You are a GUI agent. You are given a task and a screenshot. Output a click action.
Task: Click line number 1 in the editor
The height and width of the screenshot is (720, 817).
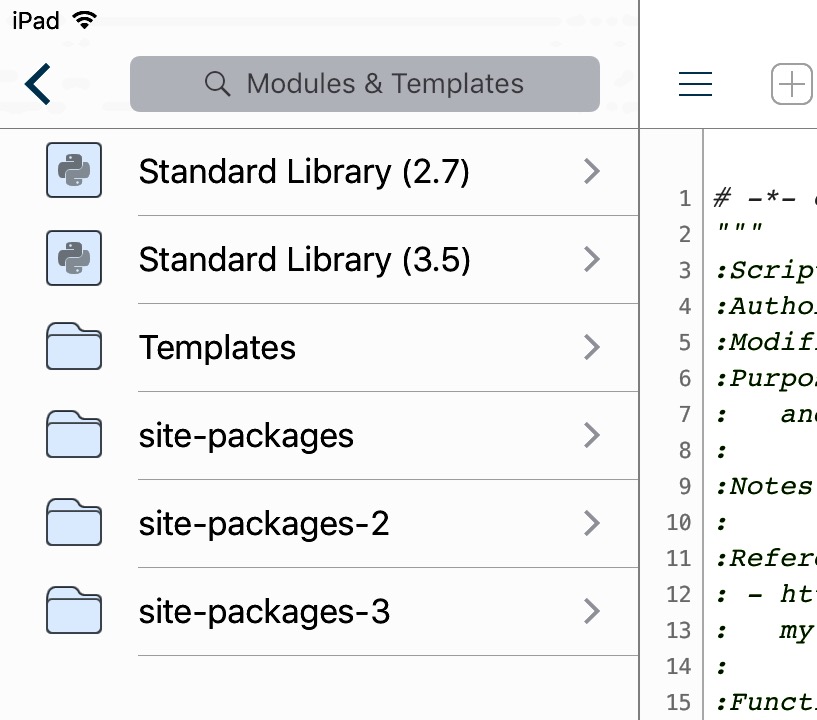pos(685,198)
